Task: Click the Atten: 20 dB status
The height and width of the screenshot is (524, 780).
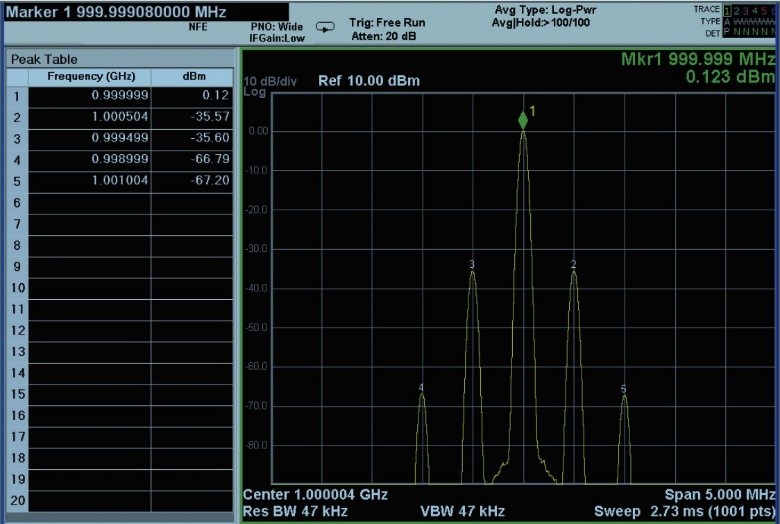Action: tap(384, 36)
